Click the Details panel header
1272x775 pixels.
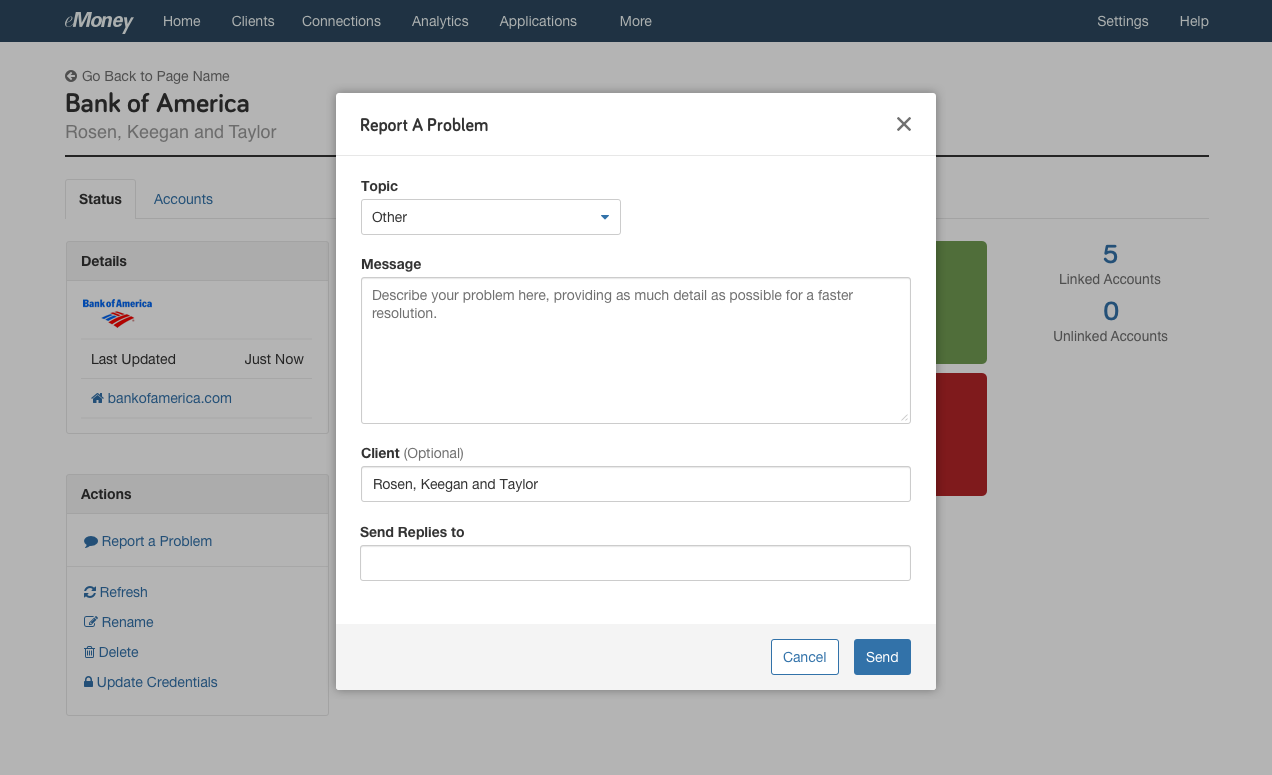click(x=197, y=261)
